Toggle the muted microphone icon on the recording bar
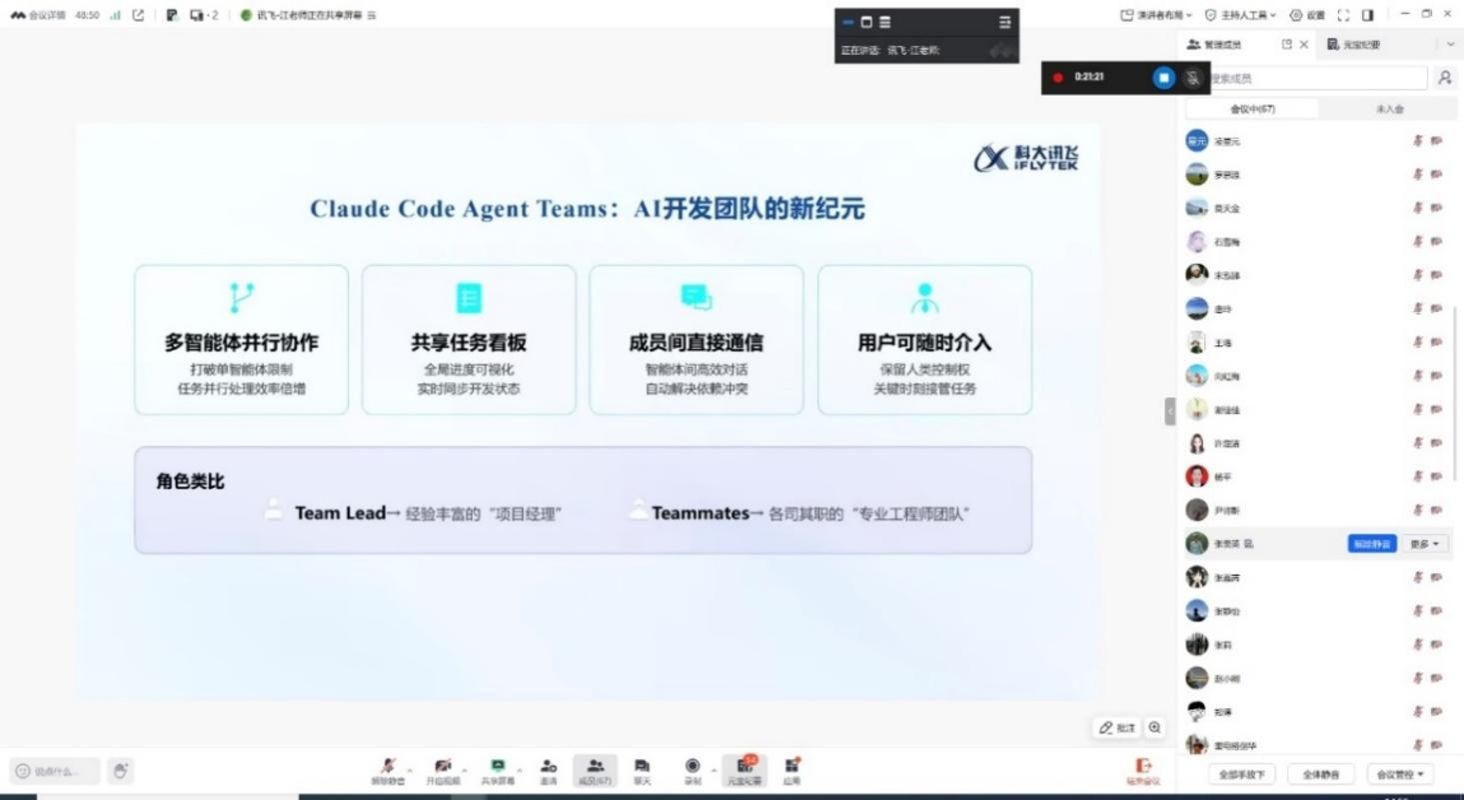 coord(1192,77)
